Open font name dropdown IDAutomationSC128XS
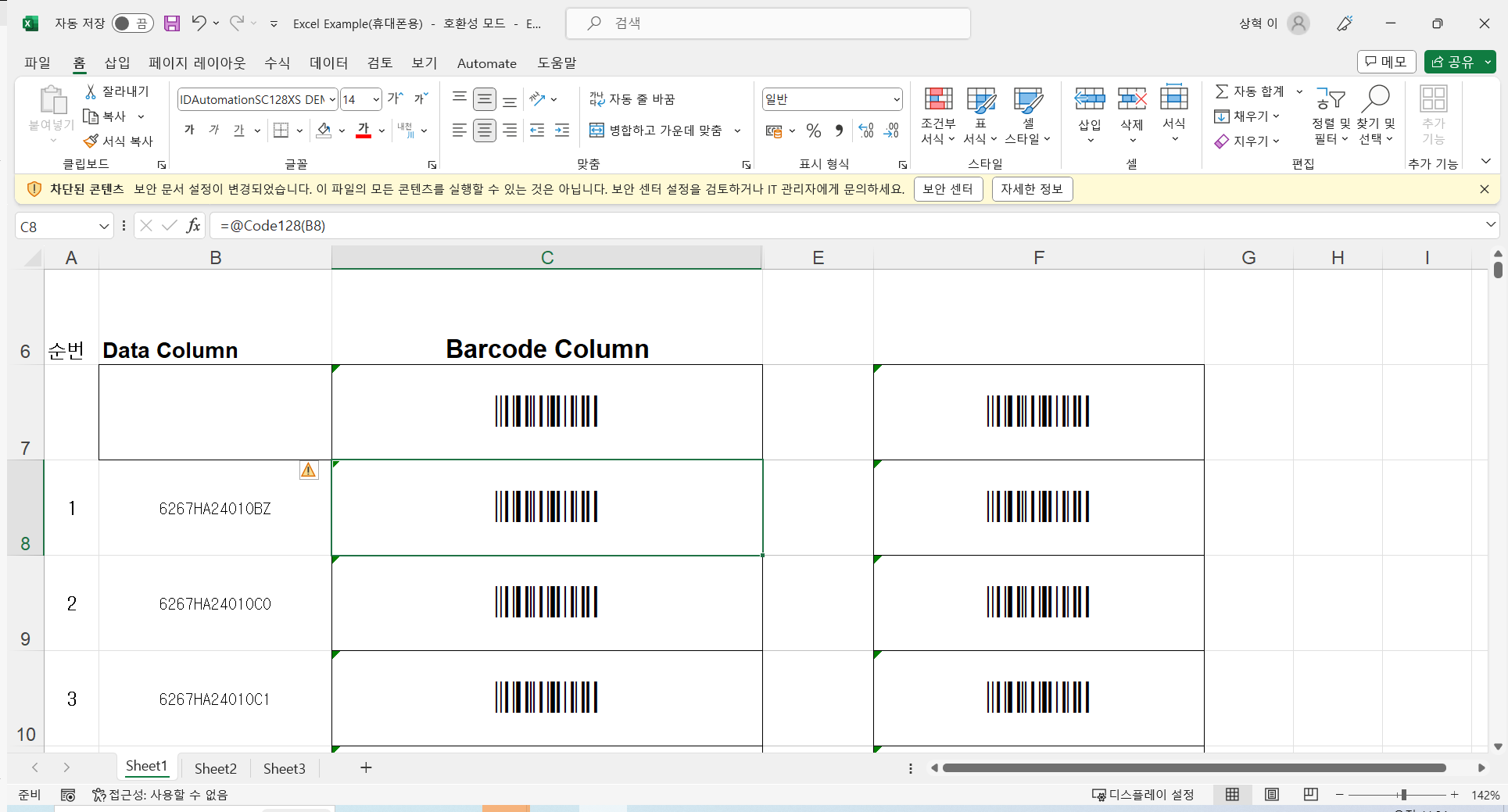Viewport: 1508px width, 812px height. (x=332, y=99)
